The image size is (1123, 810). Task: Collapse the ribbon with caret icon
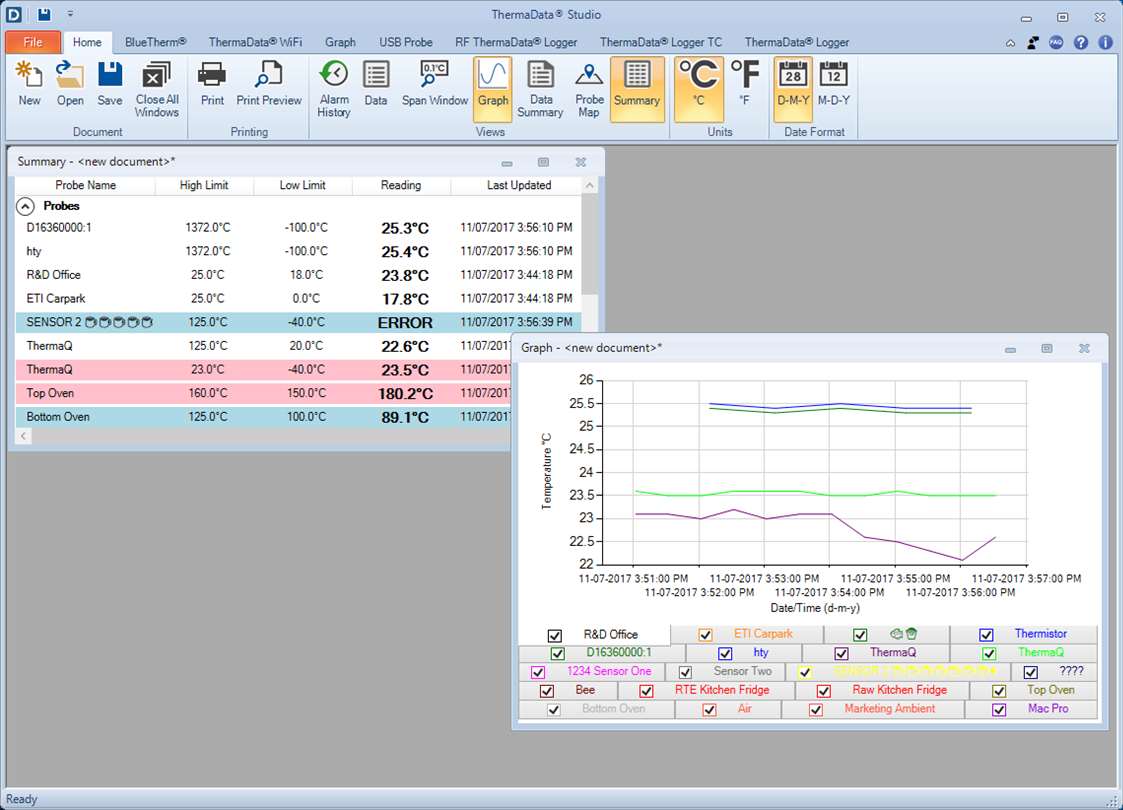(x=1011, y=43)
